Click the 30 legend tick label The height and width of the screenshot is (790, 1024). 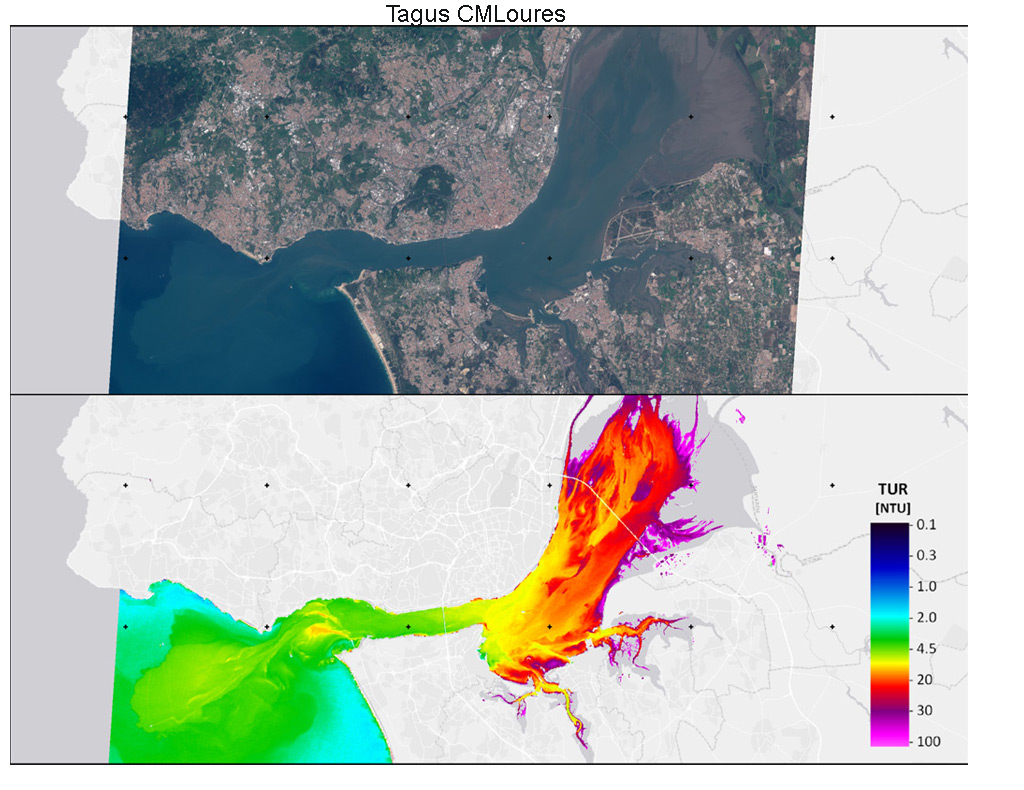[x=924, y=710]
